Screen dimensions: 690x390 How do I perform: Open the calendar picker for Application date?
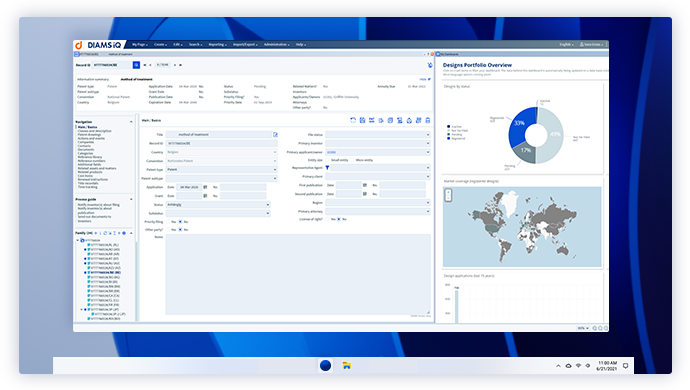[x=205, y=187]
